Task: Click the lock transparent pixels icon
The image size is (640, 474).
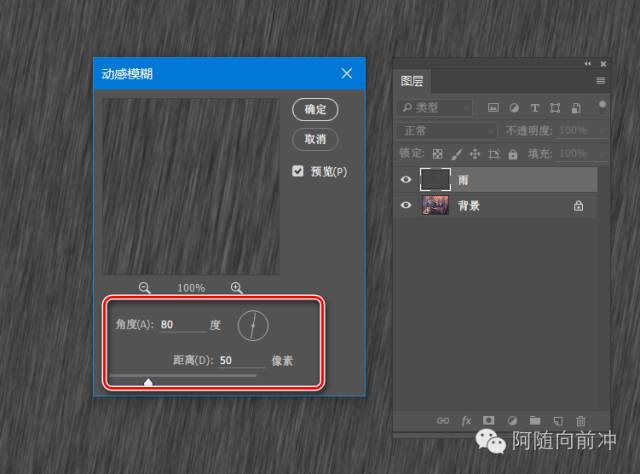Action: tap(436, 154)
